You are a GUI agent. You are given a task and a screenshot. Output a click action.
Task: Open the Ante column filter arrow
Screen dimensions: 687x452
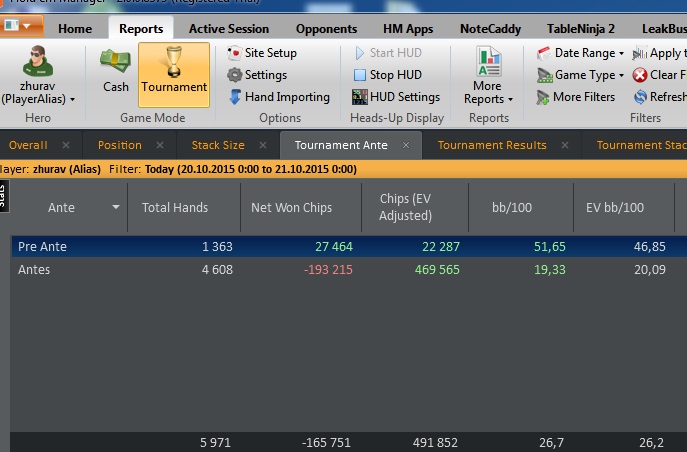pos(117,208)
